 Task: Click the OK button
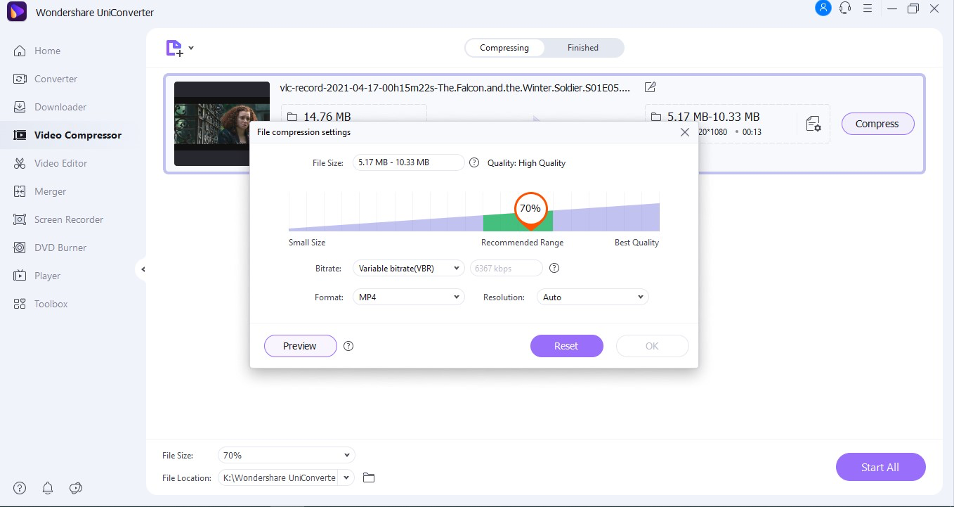tap(652, 346)
